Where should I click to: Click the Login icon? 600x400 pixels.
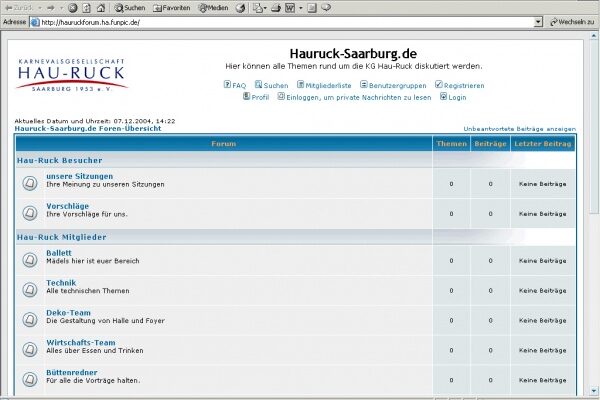443,96
